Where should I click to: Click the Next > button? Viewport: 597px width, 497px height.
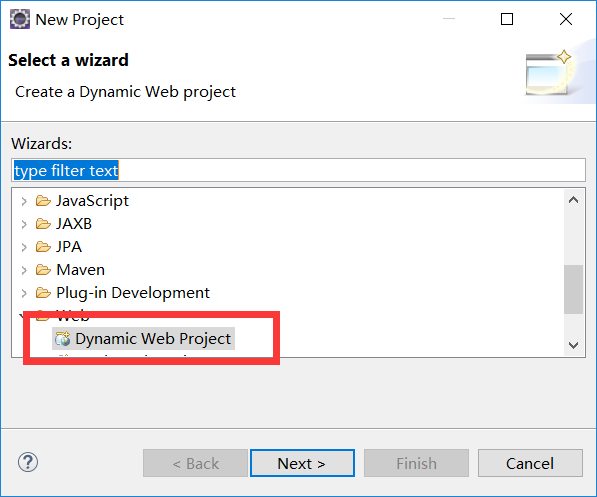302,463
